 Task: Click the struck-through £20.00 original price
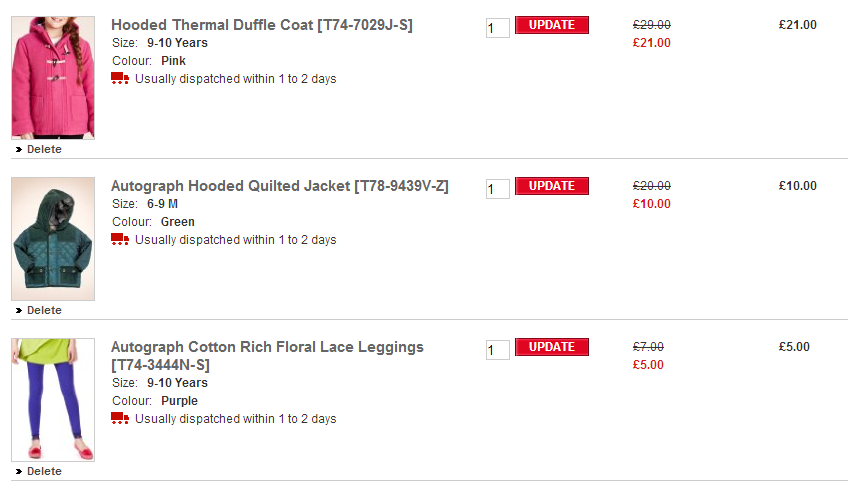click(x=651, y=186)
